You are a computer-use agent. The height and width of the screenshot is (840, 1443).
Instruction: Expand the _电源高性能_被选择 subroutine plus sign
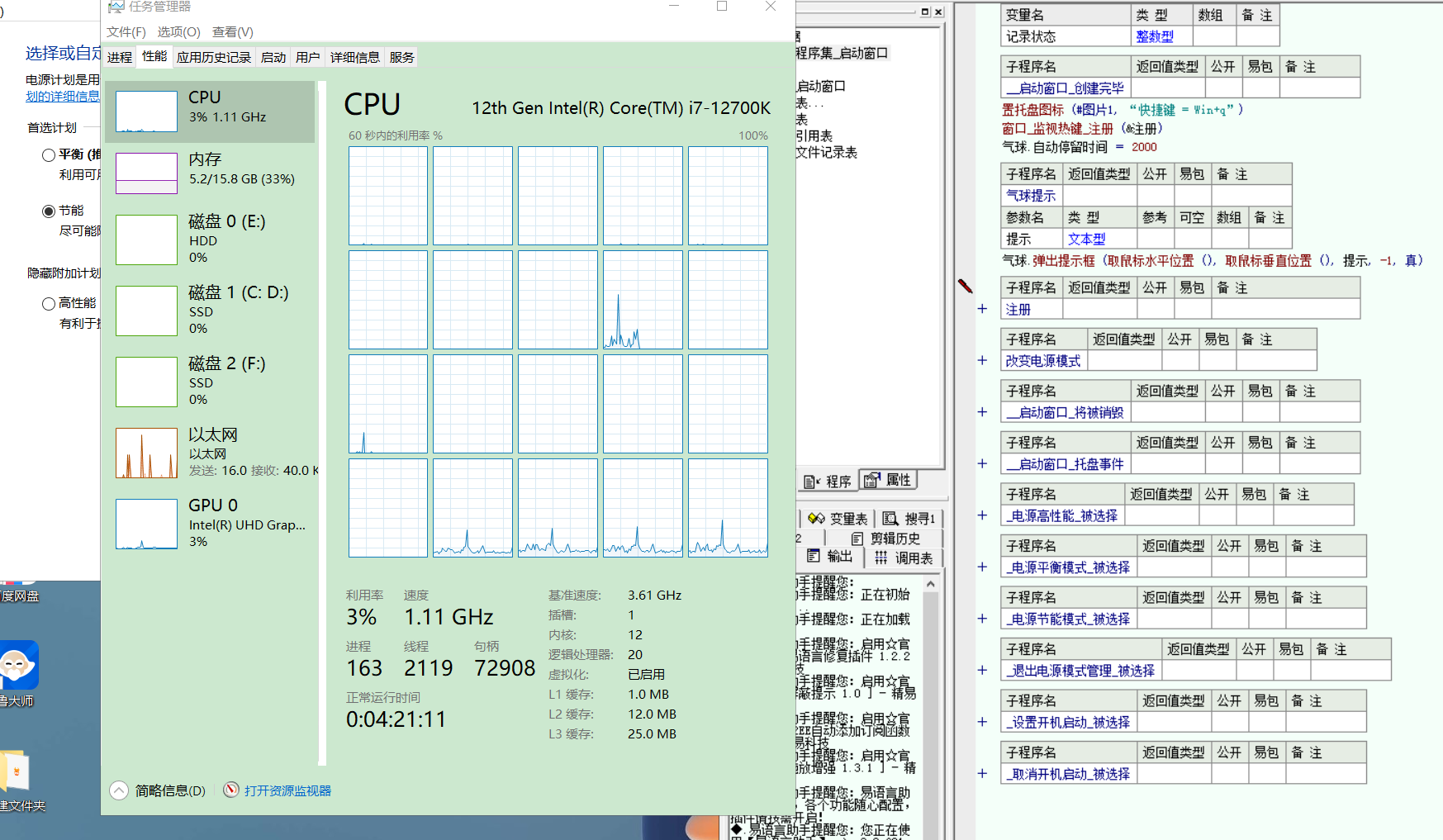[982, 515]
